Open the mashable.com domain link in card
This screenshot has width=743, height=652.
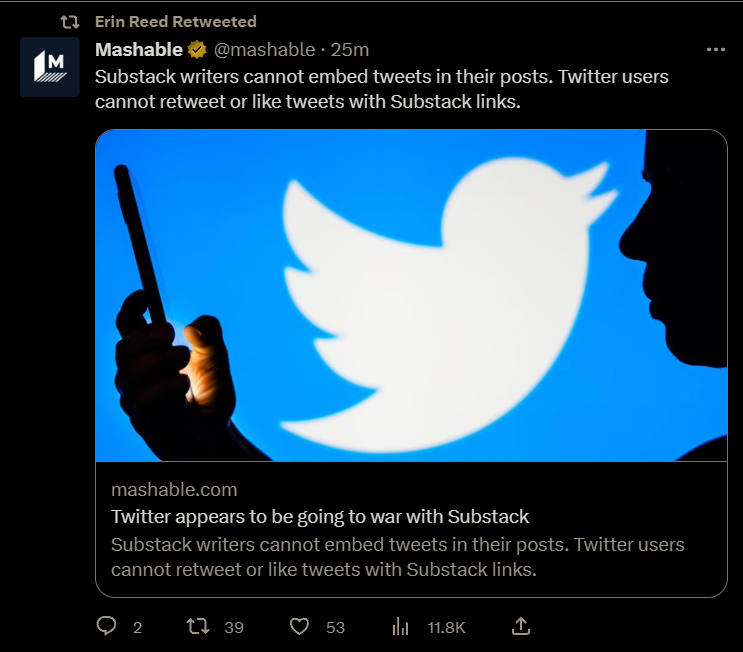pos(174,489)
